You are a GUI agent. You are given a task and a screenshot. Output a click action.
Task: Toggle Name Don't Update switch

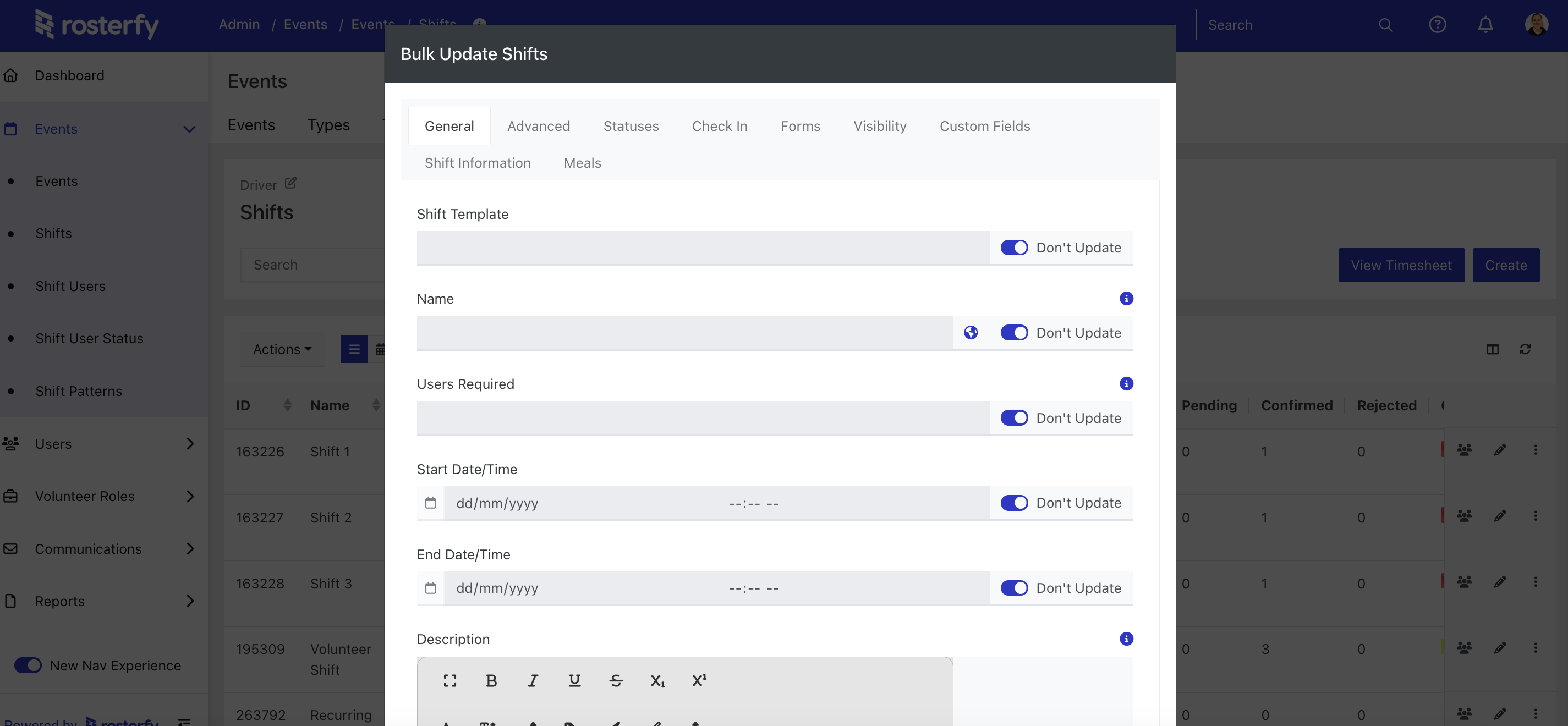coord(1014,332)
